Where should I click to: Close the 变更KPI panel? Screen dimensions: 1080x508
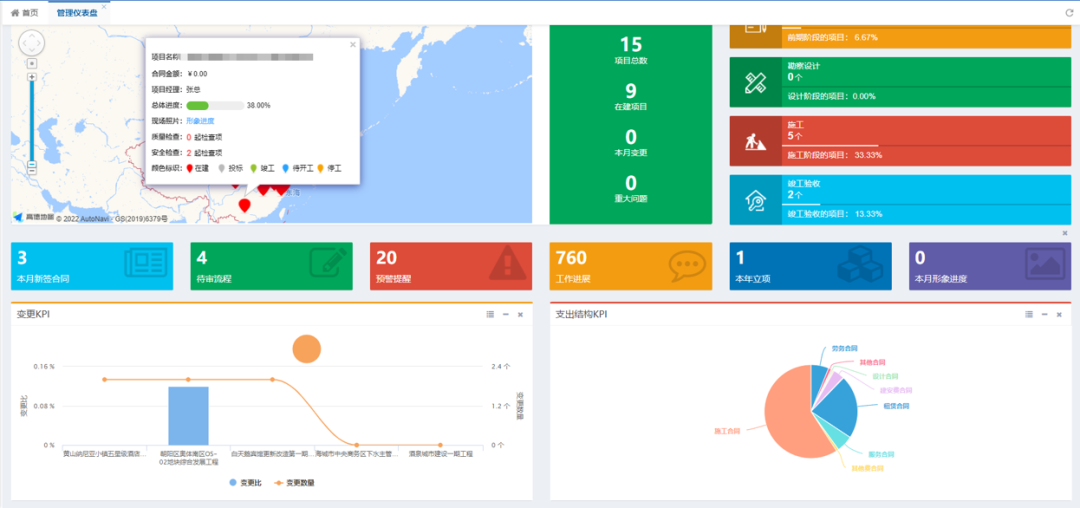pos(521,315)
